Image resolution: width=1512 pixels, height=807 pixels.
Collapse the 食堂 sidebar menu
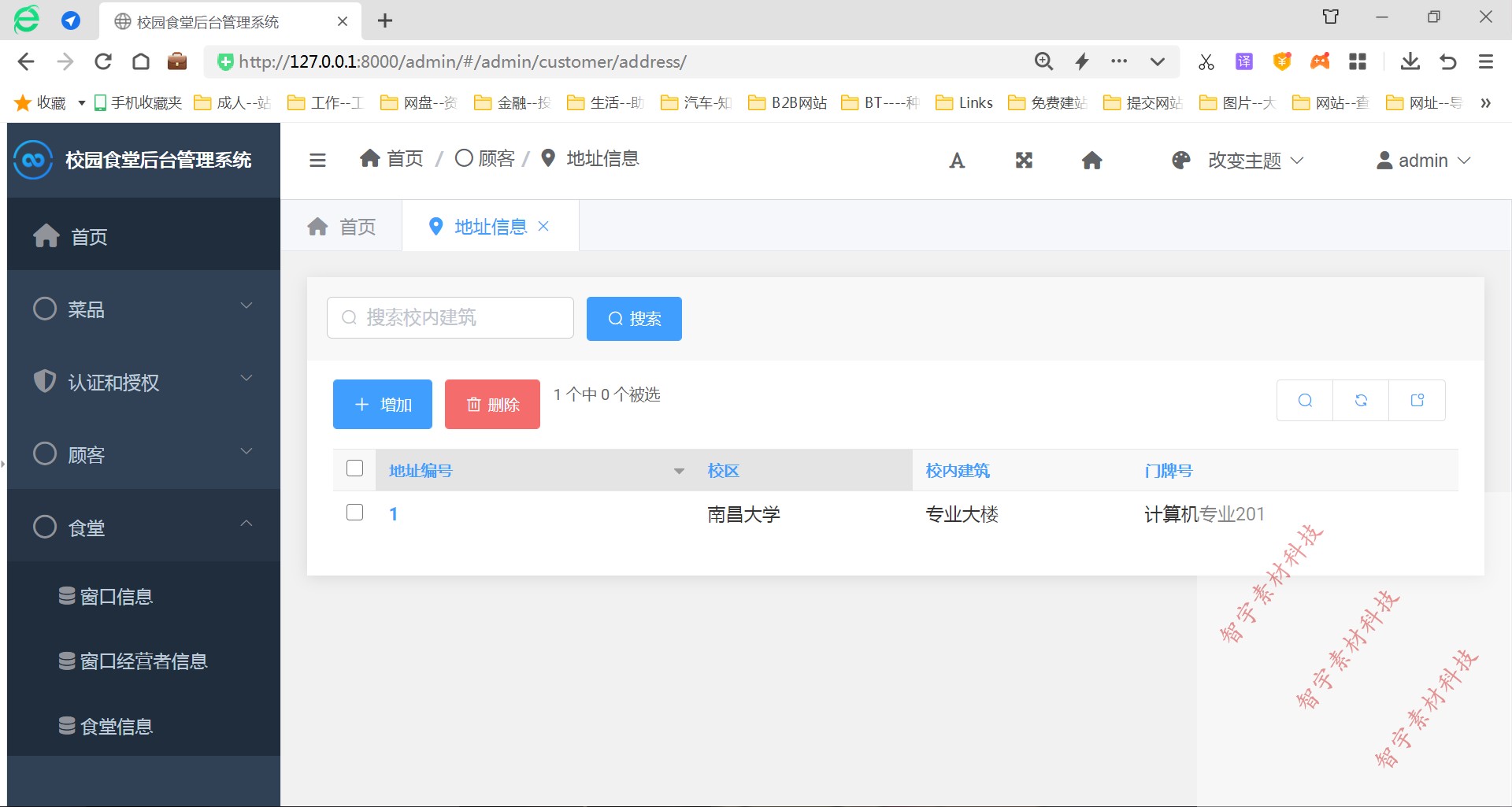[x=143, y=527]
